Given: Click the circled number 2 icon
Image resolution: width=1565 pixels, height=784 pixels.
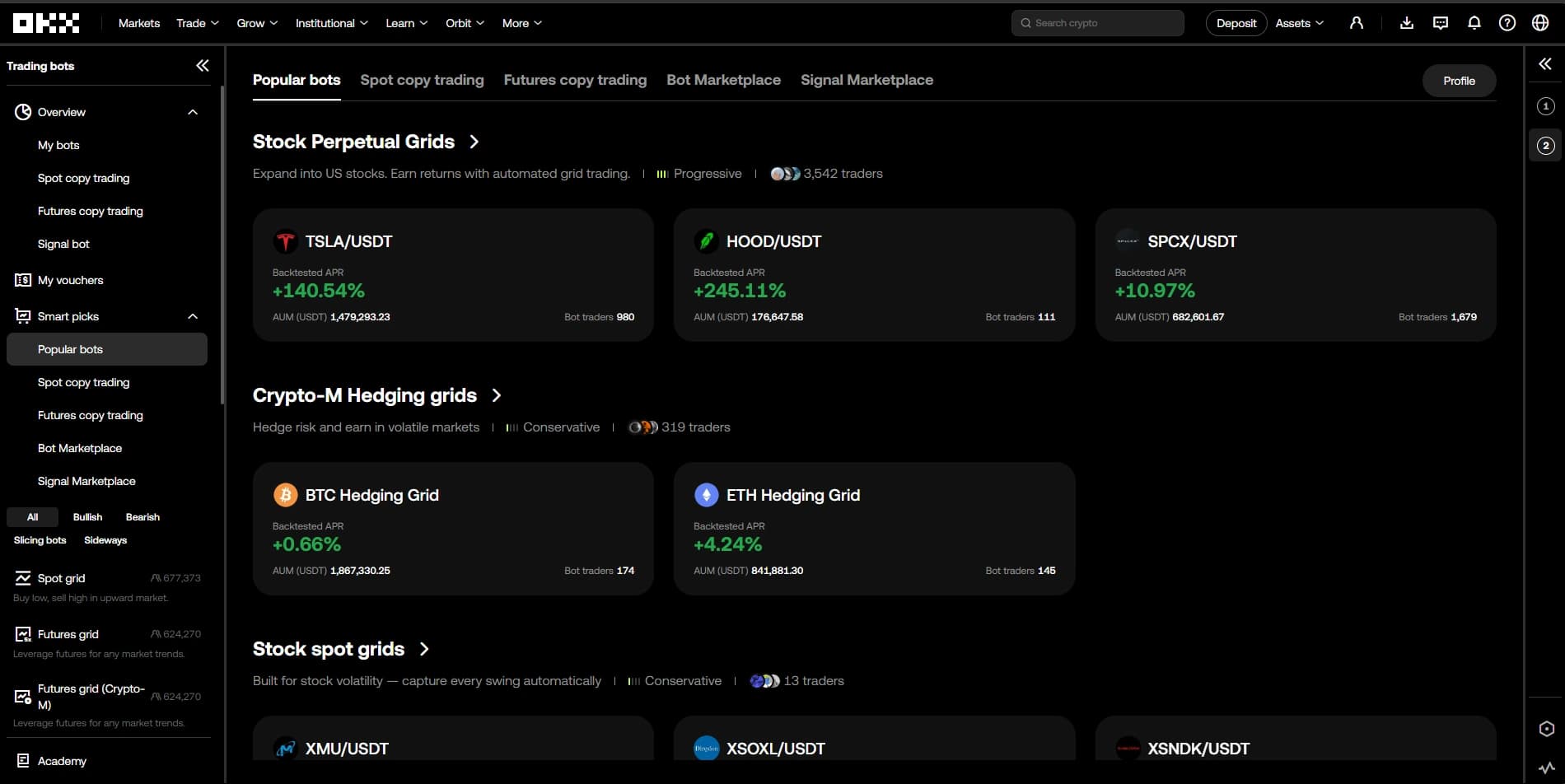Looking at the screenshot, I should pyautogui.click(x=1546, y=146).
